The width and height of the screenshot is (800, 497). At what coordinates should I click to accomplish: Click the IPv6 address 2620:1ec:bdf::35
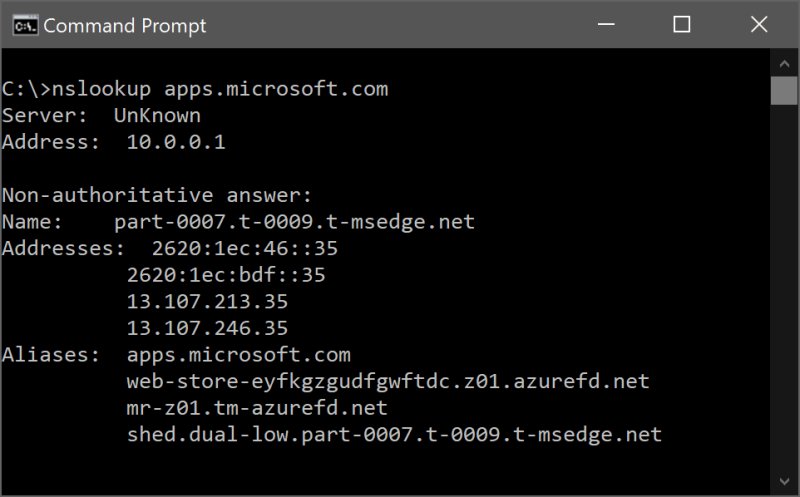226,275
